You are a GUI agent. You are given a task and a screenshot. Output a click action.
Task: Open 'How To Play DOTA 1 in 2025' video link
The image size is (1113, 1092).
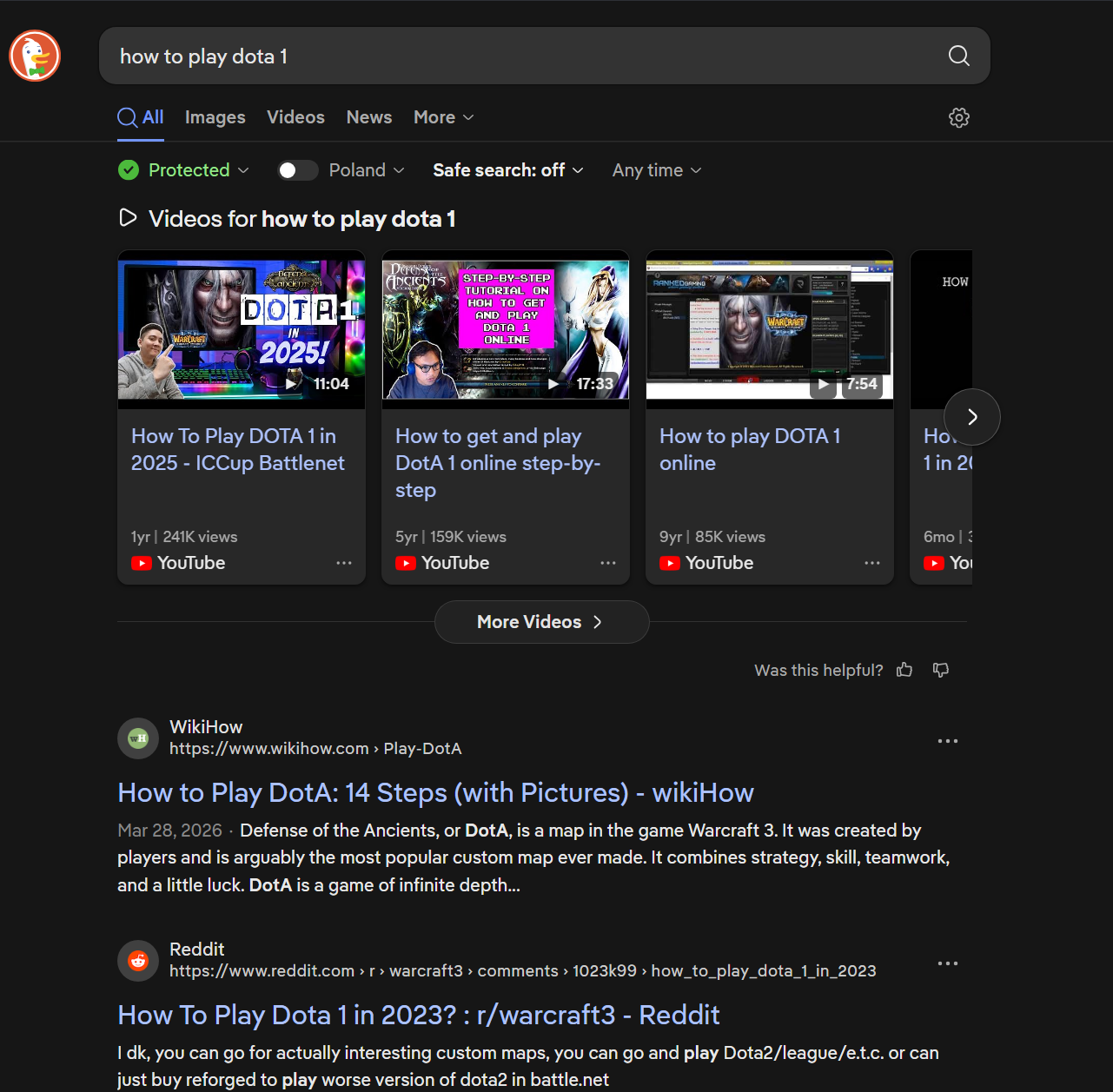coord(238,449)
